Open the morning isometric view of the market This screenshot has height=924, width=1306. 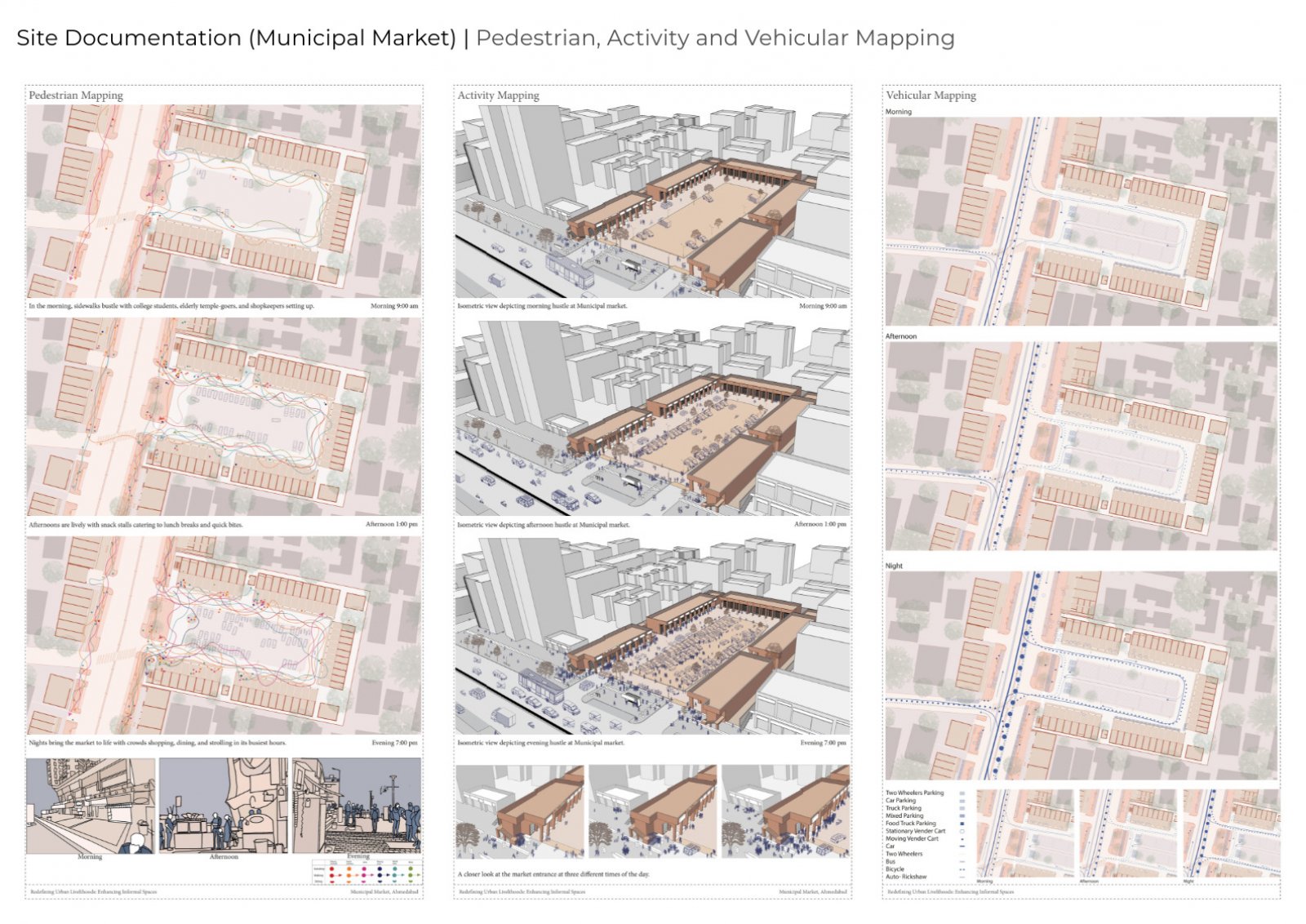652,201
